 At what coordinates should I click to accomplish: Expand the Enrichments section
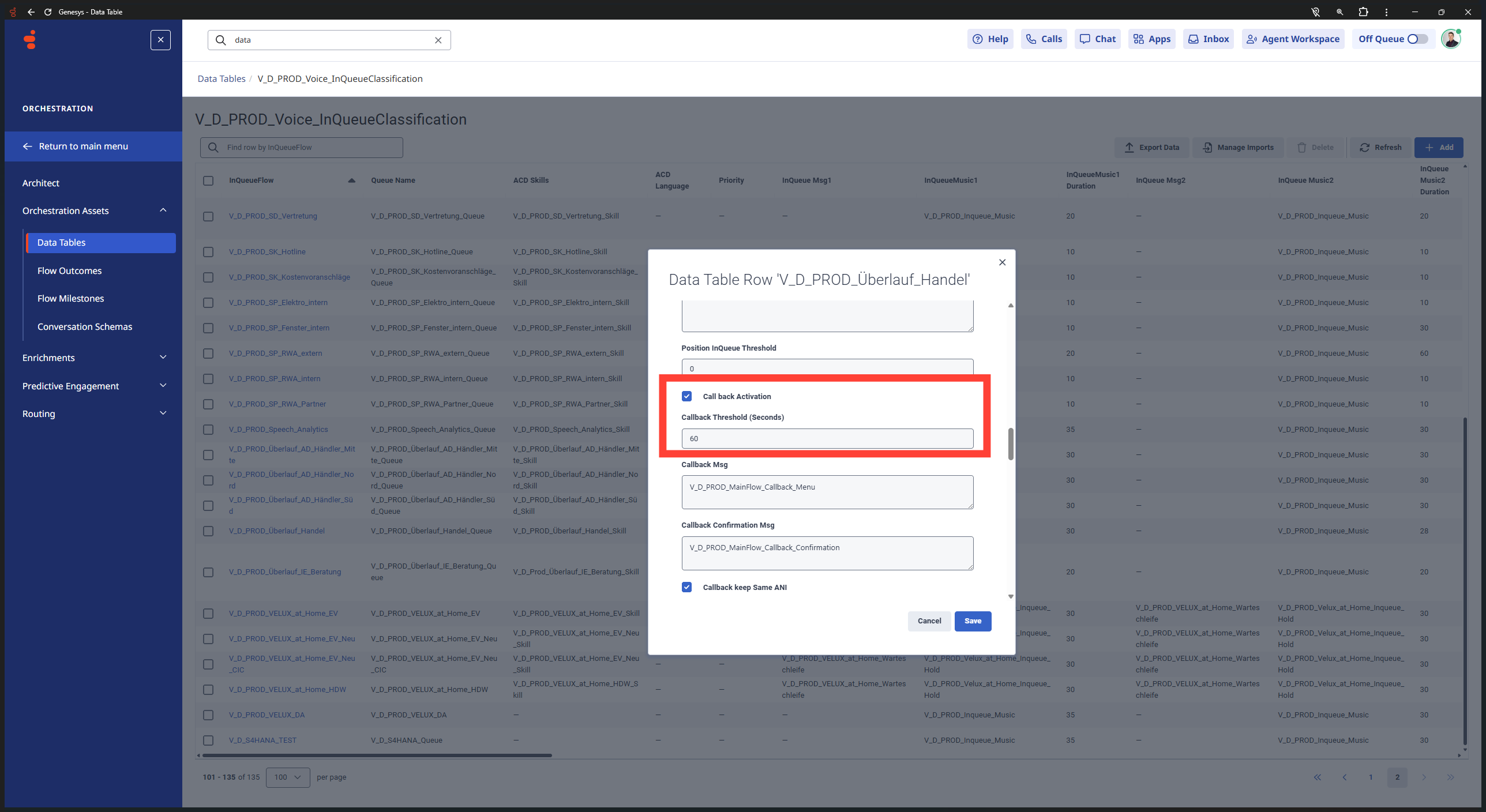tap(163, 358)
